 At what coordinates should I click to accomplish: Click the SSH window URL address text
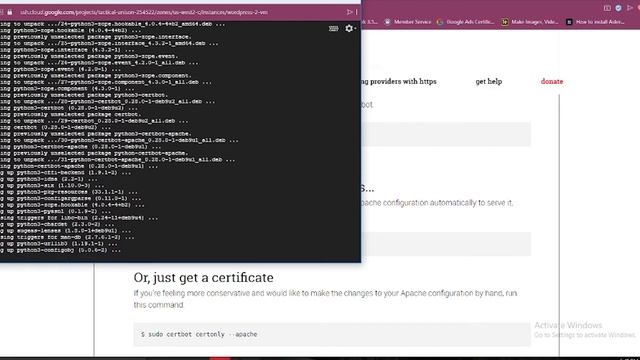tap(144, 12)
